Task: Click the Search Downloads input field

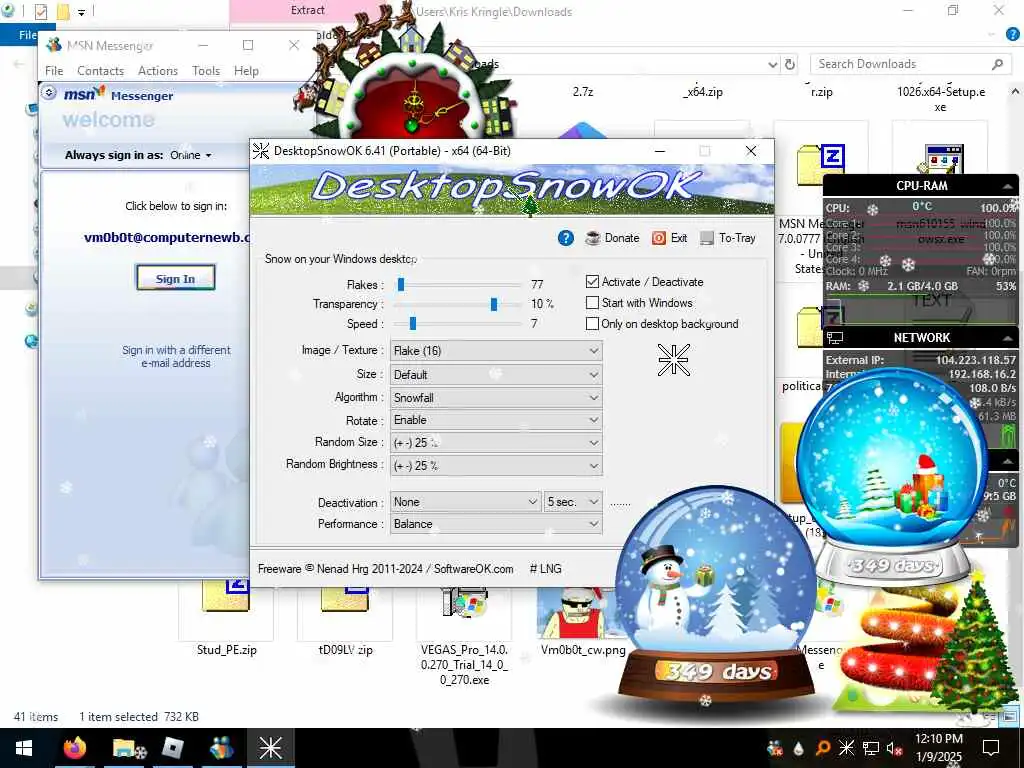Action: coord(901,64)
